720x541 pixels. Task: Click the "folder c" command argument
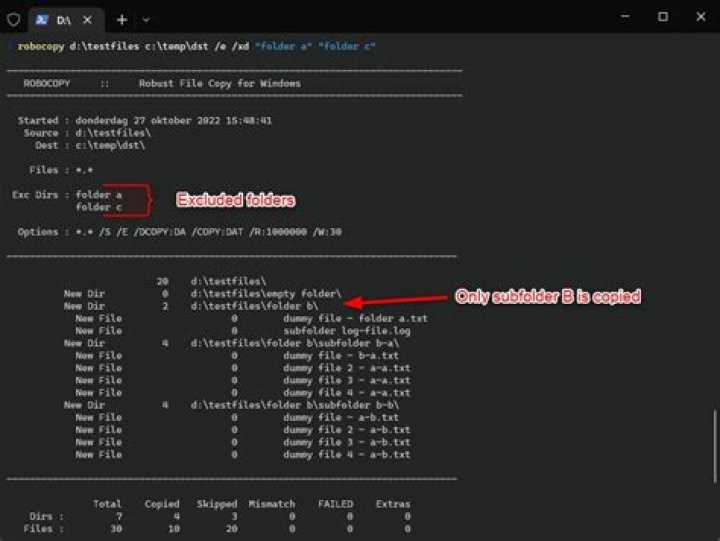click(x=347, y=46)
